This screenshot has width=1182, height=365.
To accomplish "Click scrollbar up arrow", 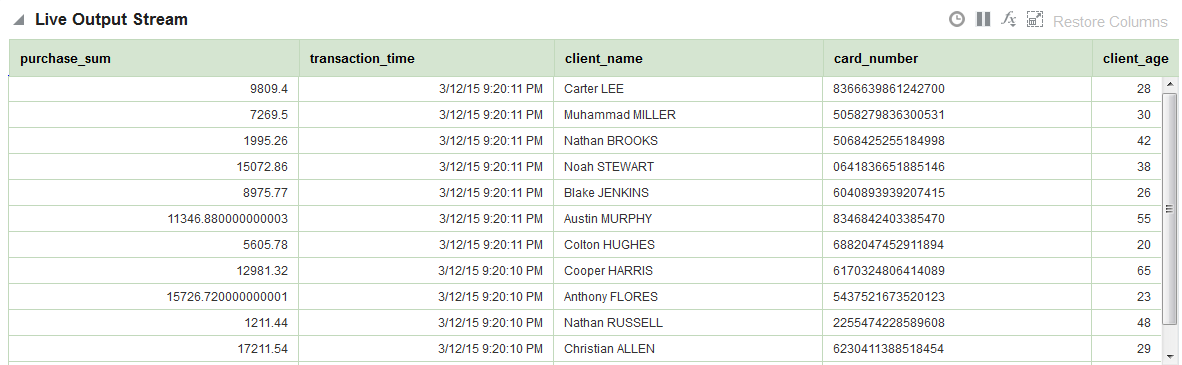I will (1170, 85).
